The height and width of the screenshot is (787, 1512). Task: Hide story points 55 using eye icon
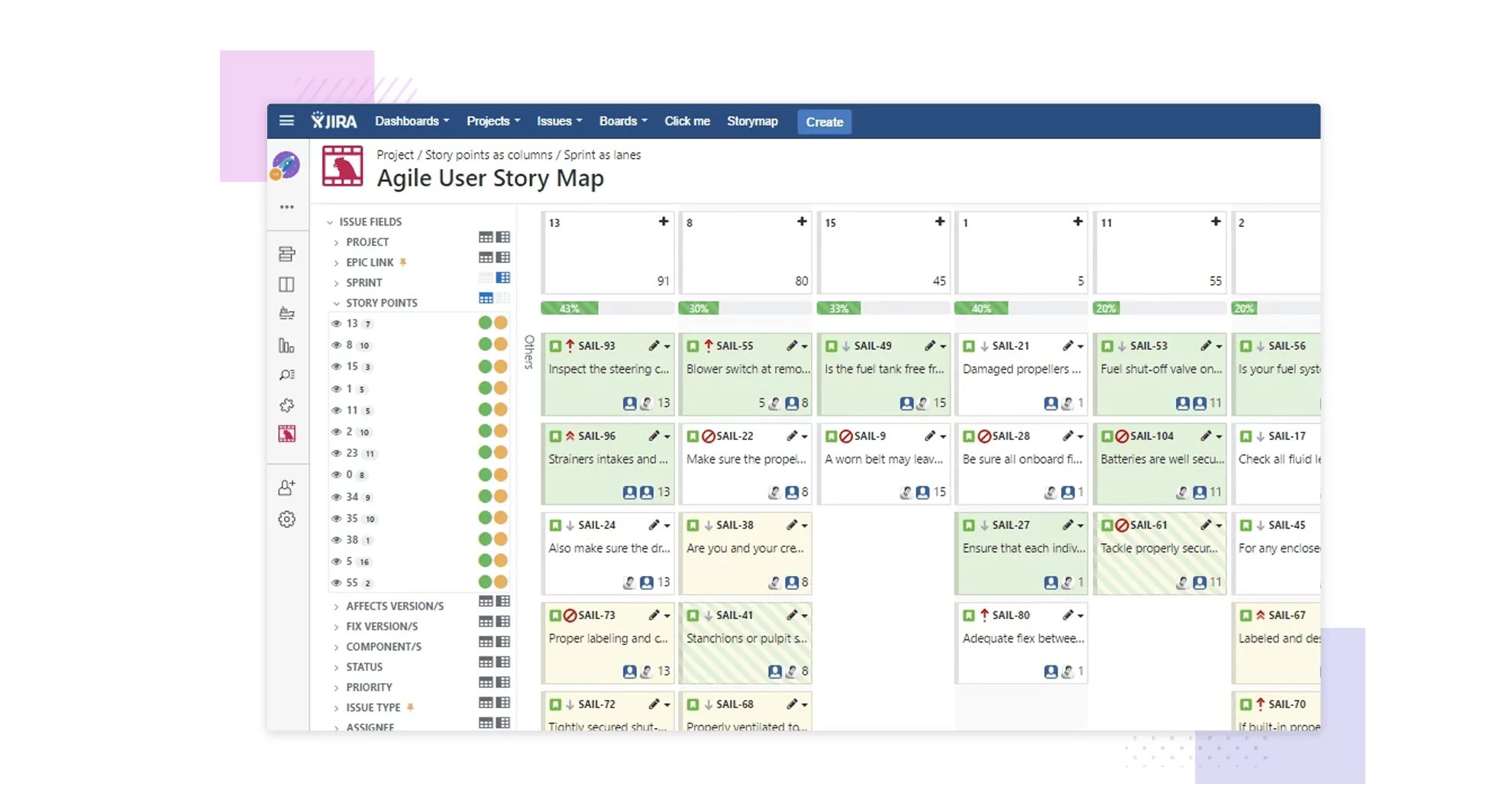pos(336,582)
